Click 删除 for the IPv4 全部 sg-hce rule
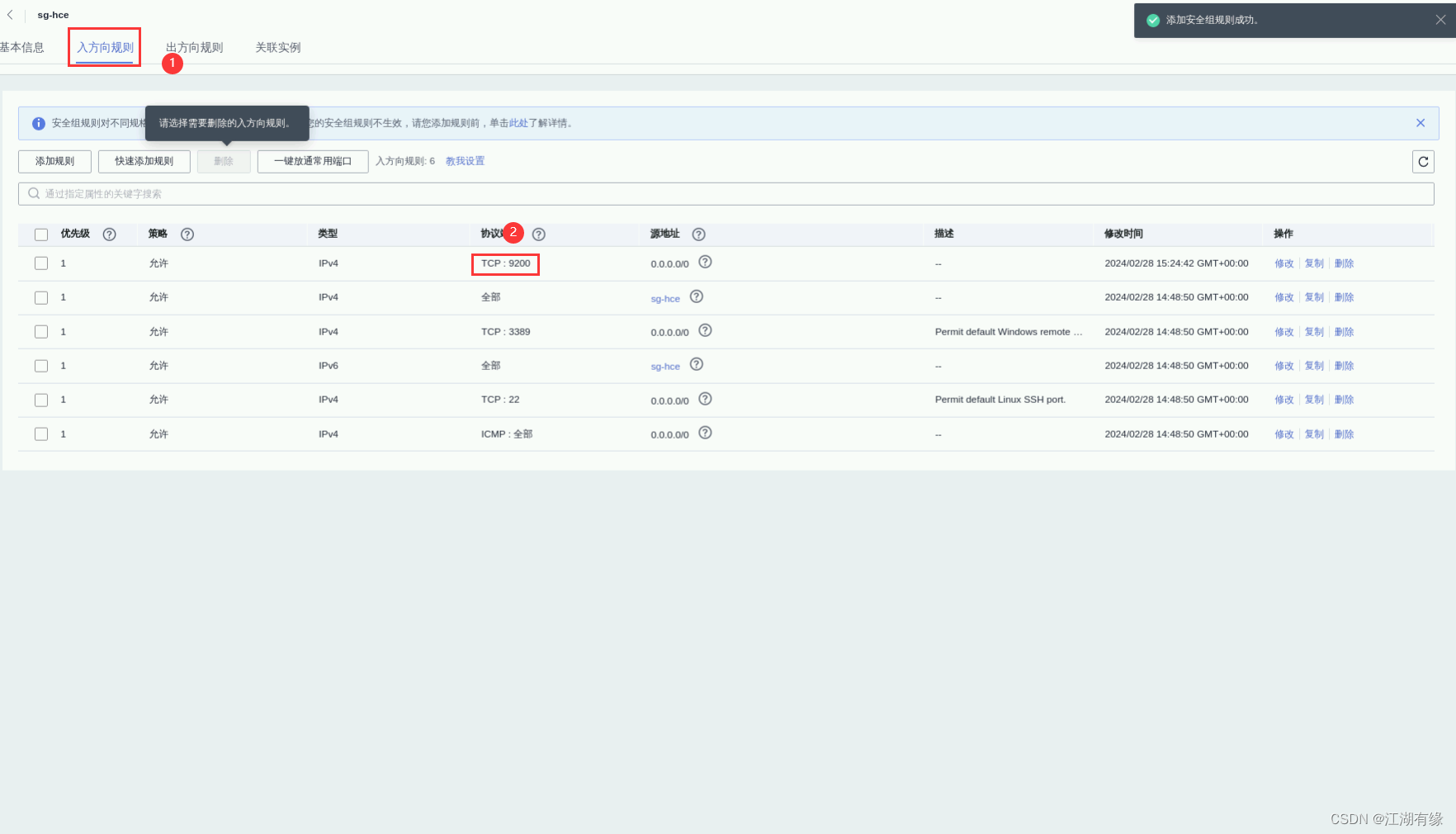 coord(1344,297)
